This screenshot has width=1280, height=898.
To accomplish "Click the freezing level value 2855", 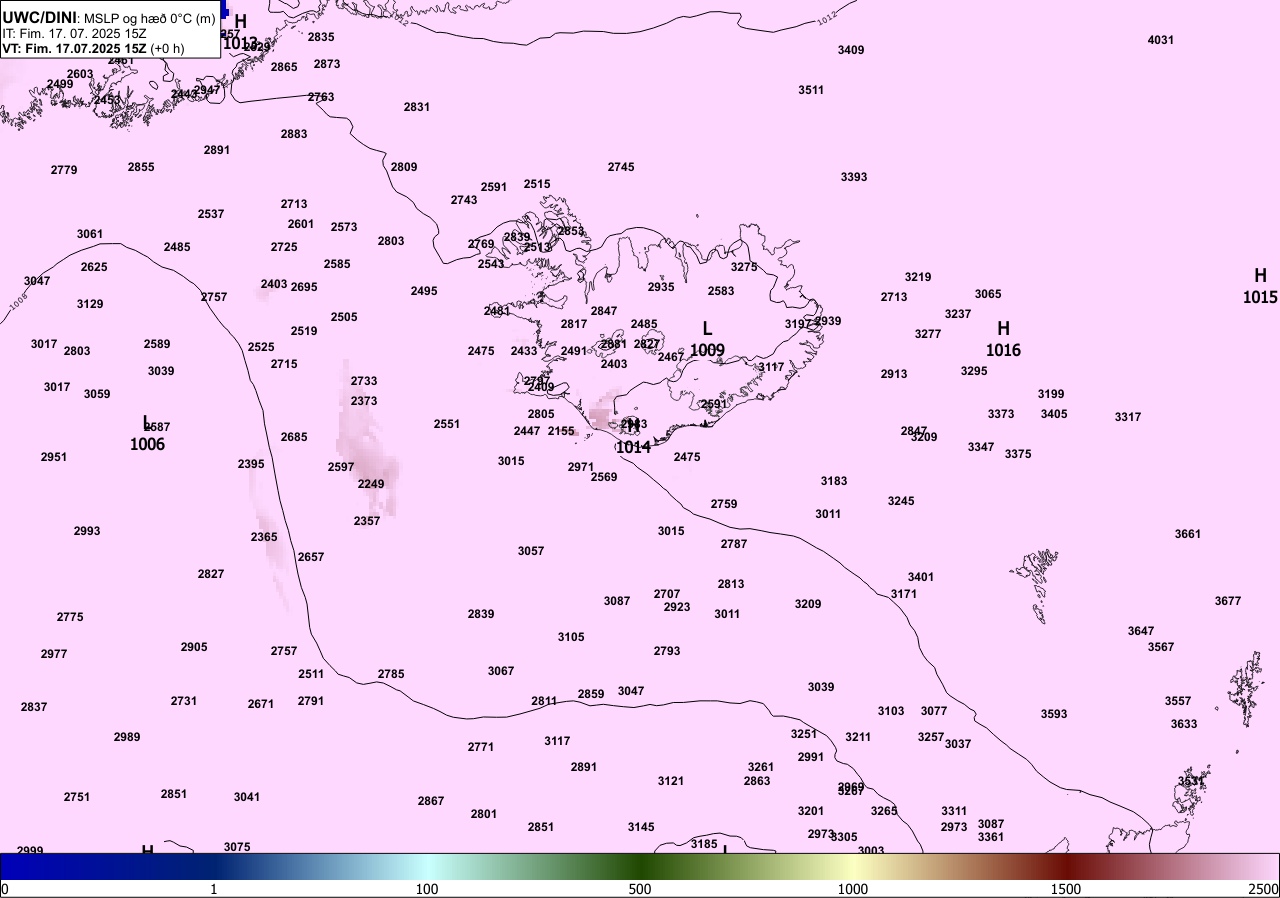I will (x=141, y=167).
